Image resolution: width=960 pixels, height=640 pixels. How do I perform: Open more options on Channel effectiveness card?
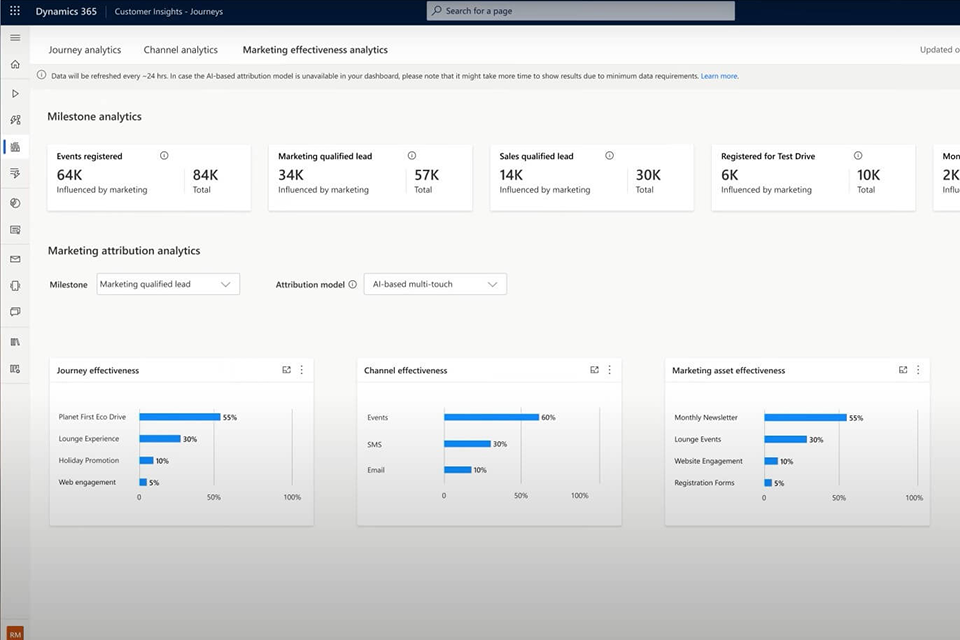click(609, 370)
